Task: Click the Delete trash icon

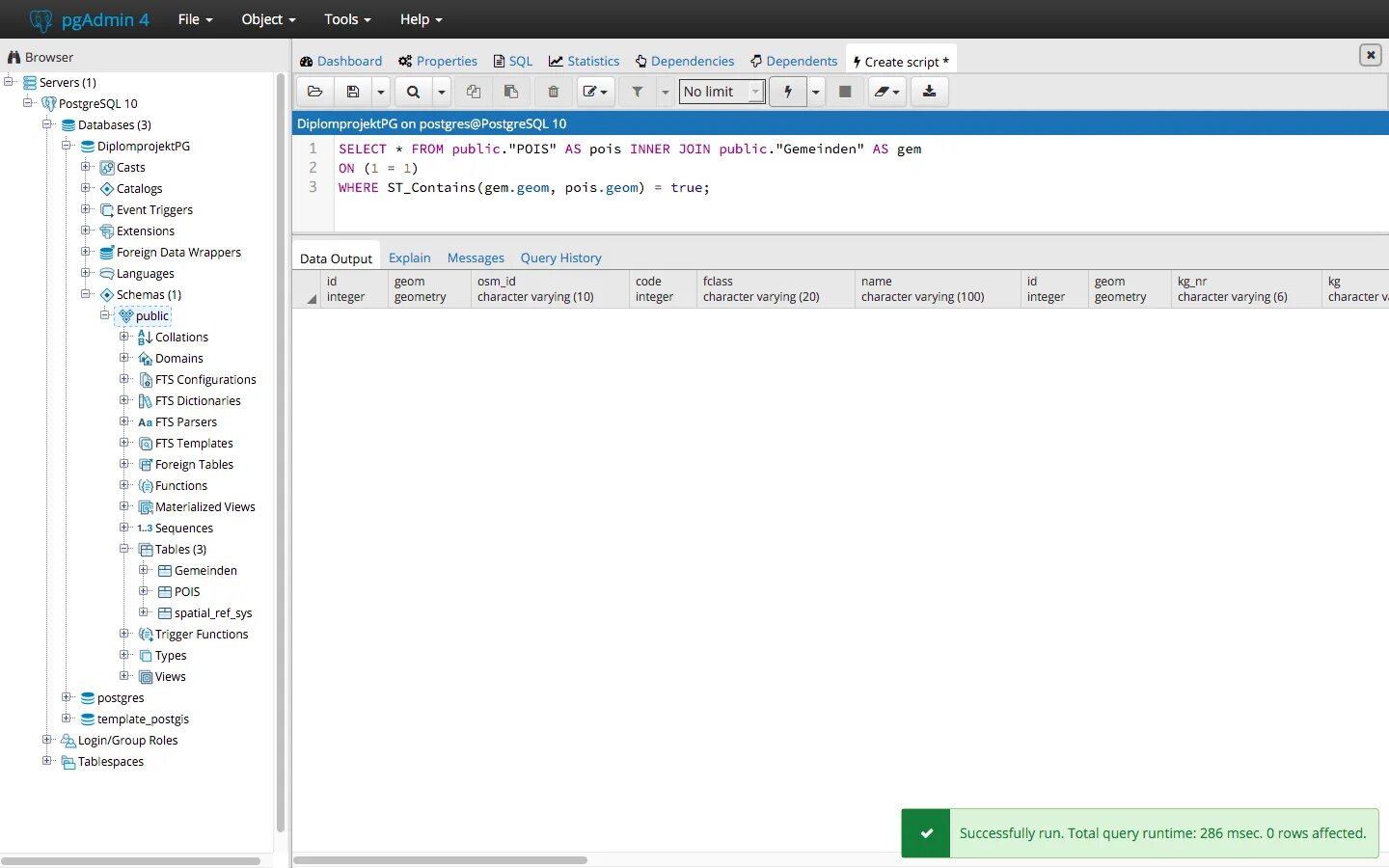Action: pos(554,92)
